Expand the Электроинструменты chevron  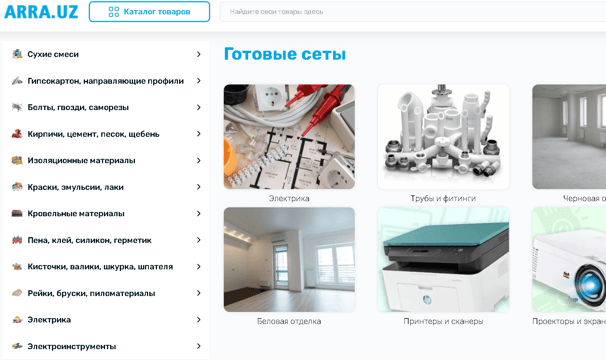click(199, 346)
